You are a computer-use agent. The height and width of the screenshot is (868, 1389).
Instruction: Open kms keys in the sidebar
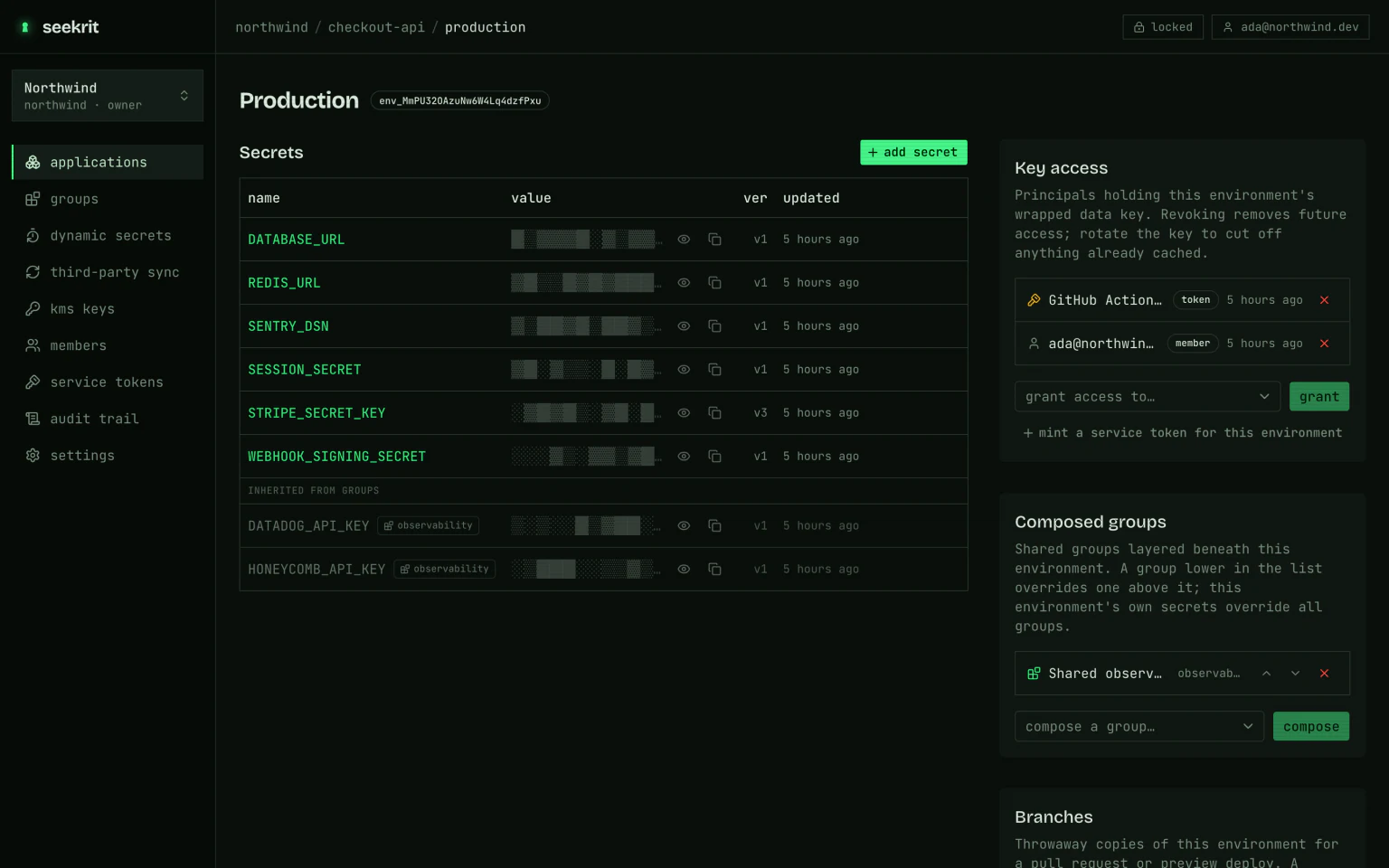(x=108, y=309)
